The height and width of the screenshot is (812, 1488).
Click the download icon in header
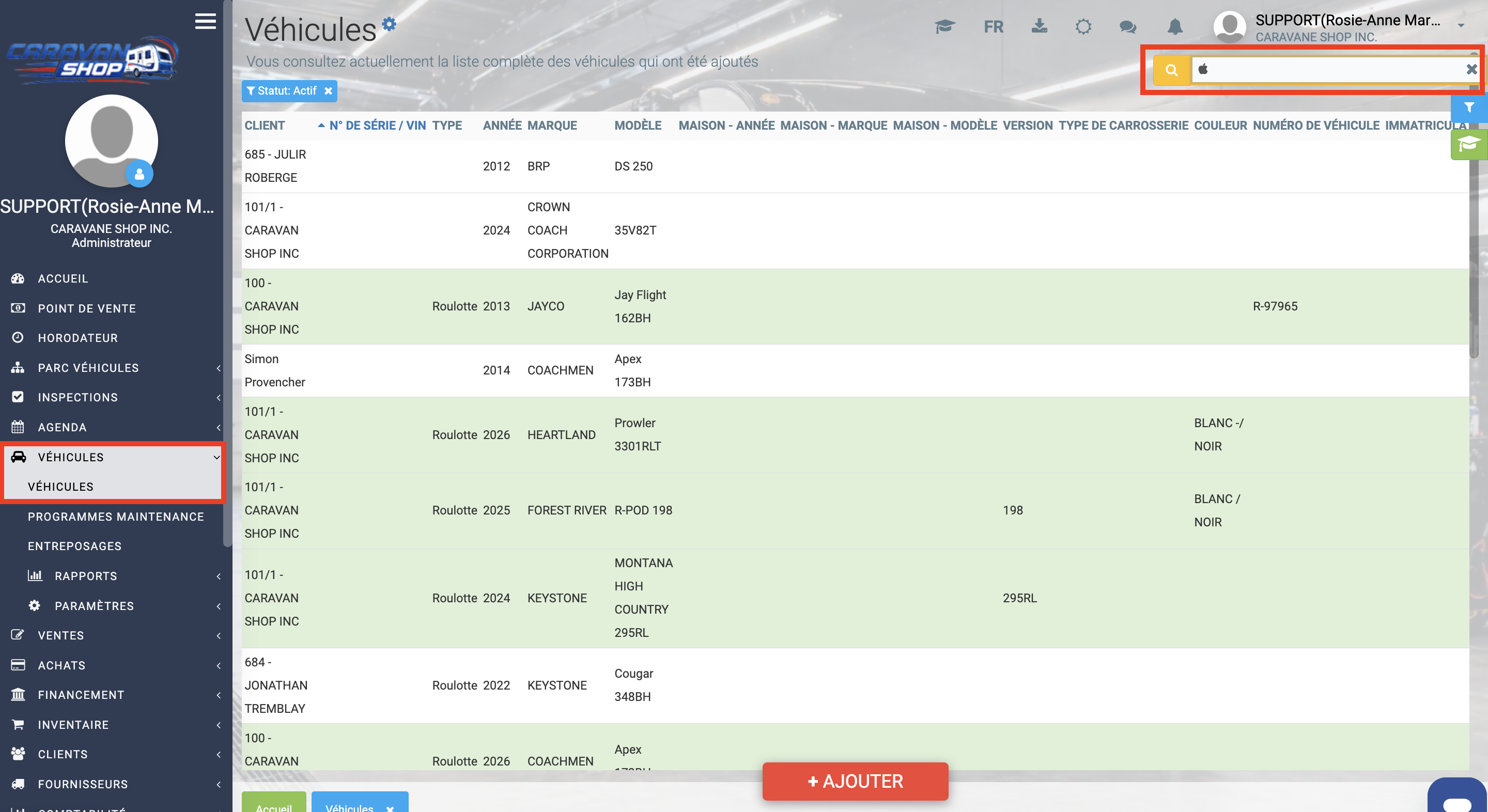[1039, 26]
